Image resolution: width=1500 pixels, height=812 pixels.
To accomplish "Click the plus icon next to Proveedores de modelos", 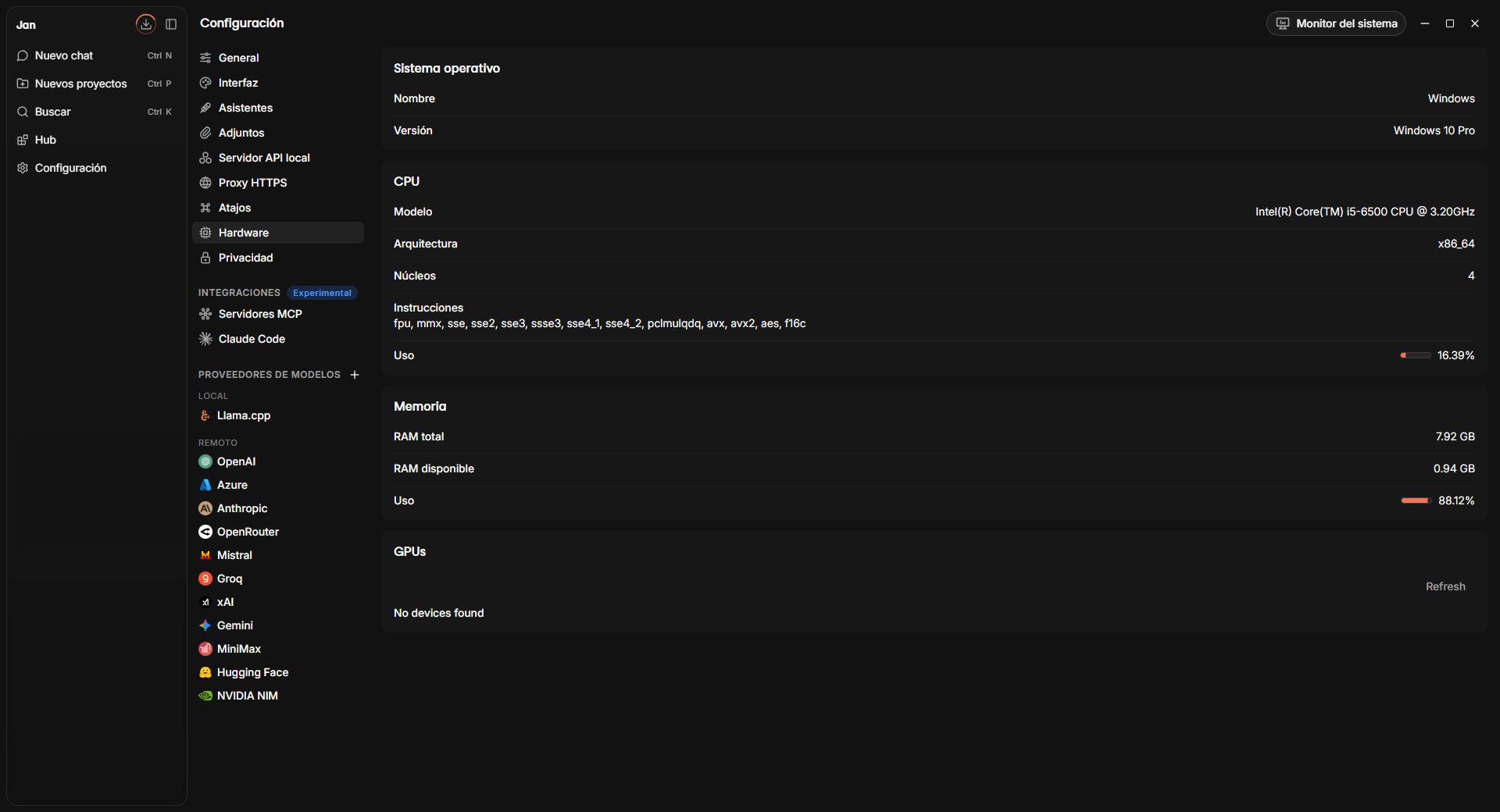I will (355, 375).
